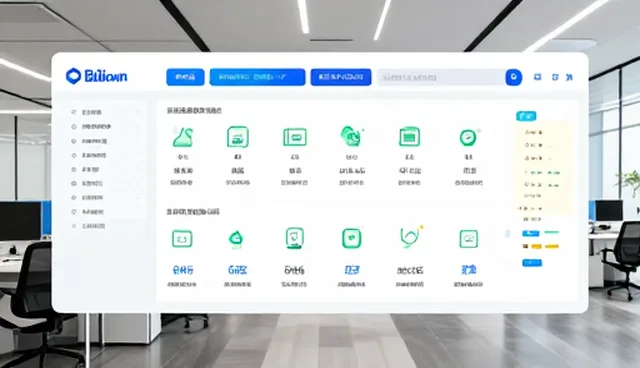Focus the search input field in the header
The width and height of the screenshot is (640, 368).
pos(441,78)
